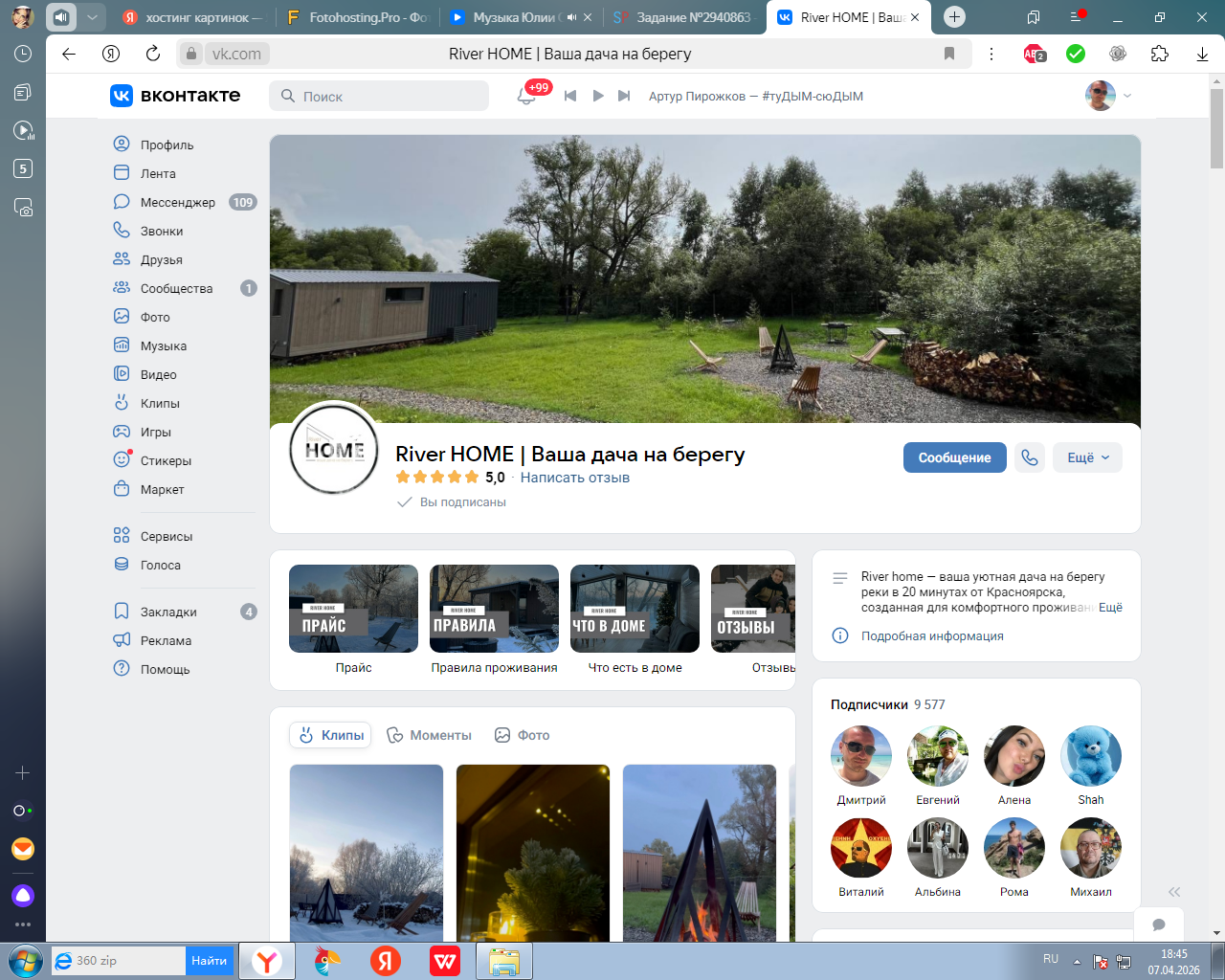Viewport: 1225px width, 980px height.
Task: Switch to the Фото content tab
Action: tap(522, 735)
